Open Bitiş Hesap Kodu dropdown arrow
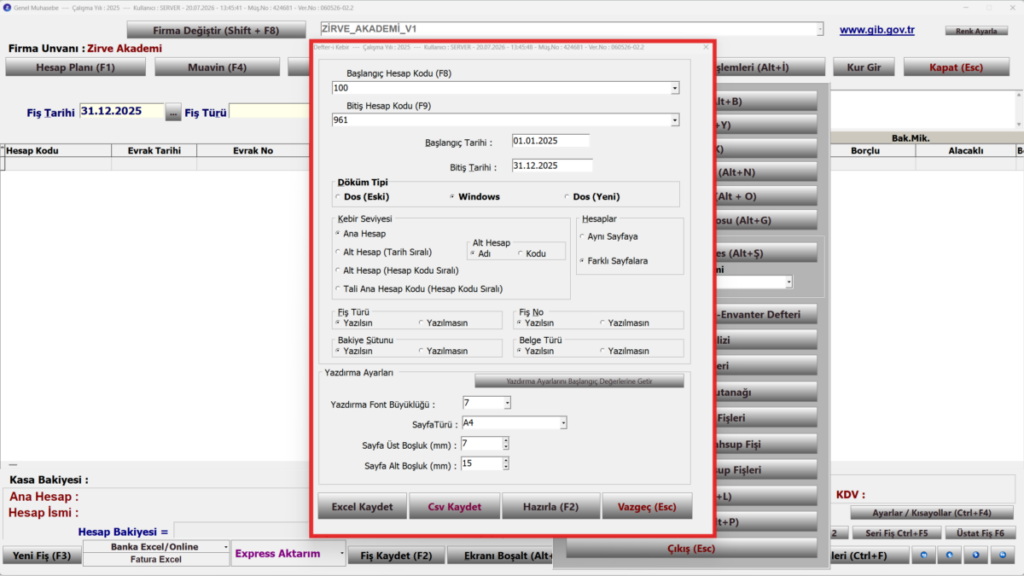The image size is (1024, 576). pyautogui.click(x=675, y=120)
